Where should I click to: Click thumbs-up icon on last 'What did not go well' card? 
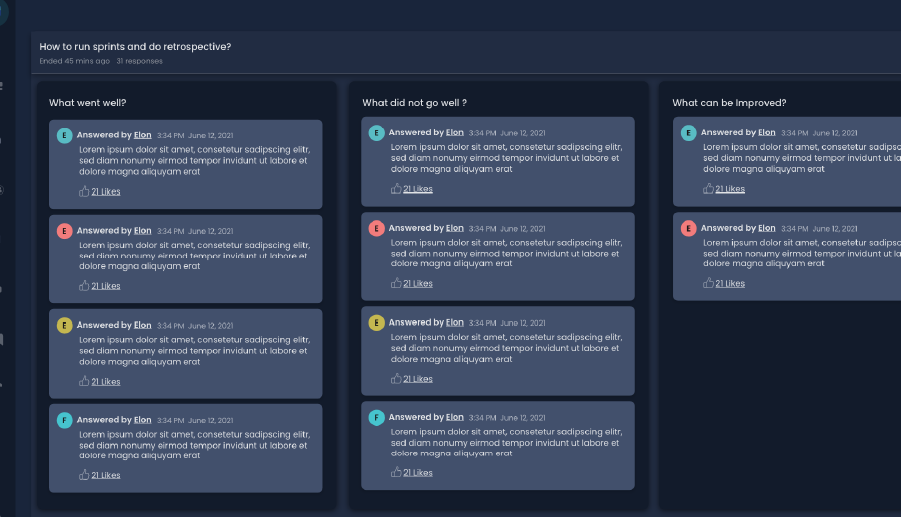(396, 472)
